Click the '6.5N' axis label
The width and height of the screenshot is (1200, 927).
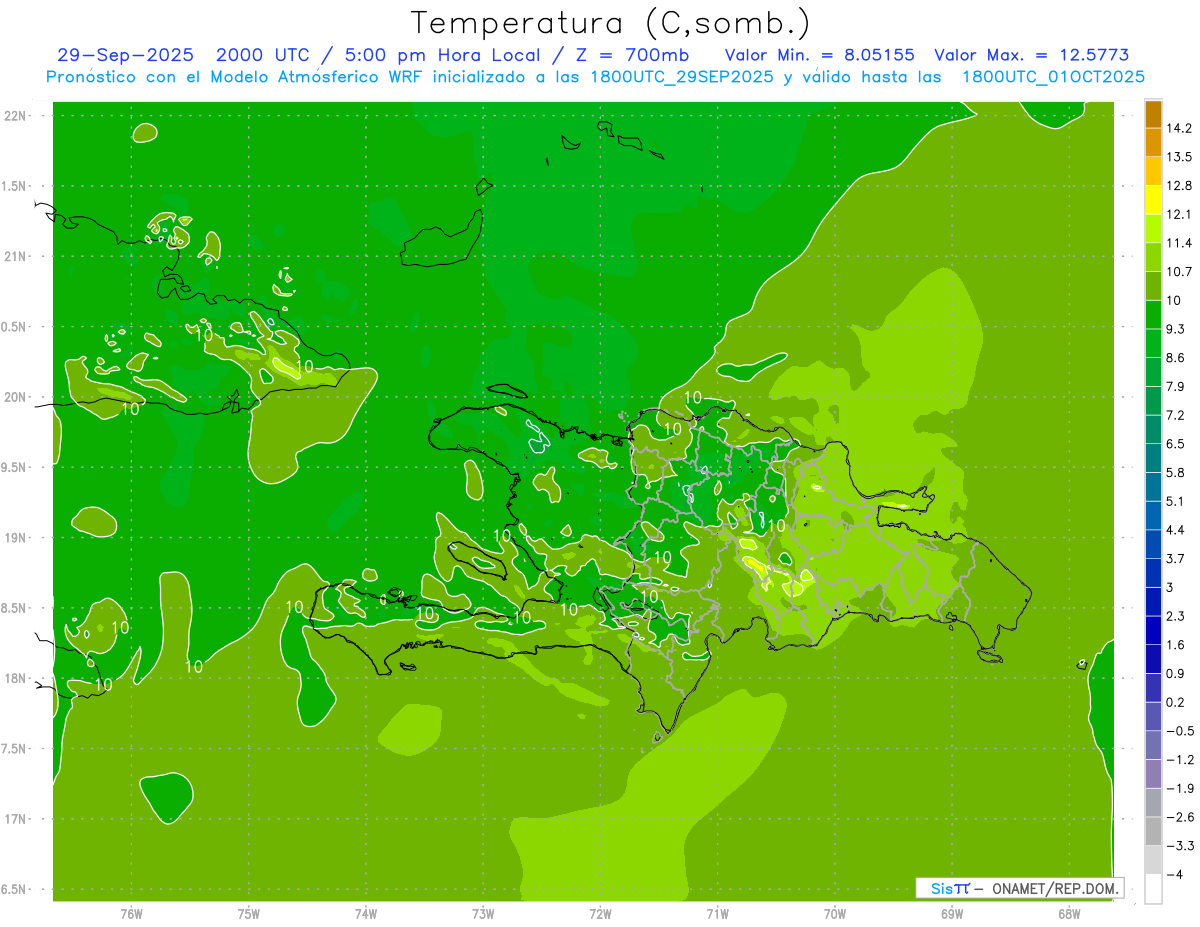click(x=15, y=889)
